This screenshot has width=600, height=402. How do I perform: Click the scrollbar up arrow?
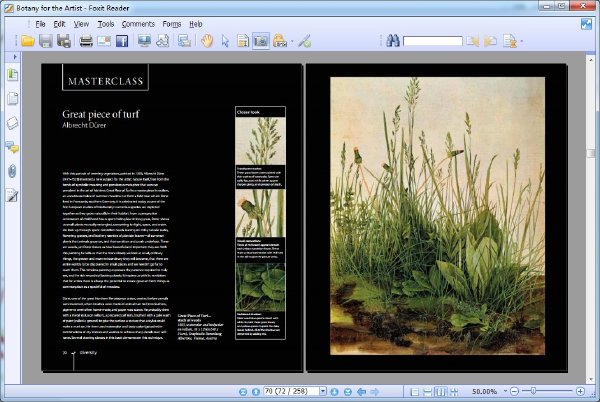(x=591, y=60)
